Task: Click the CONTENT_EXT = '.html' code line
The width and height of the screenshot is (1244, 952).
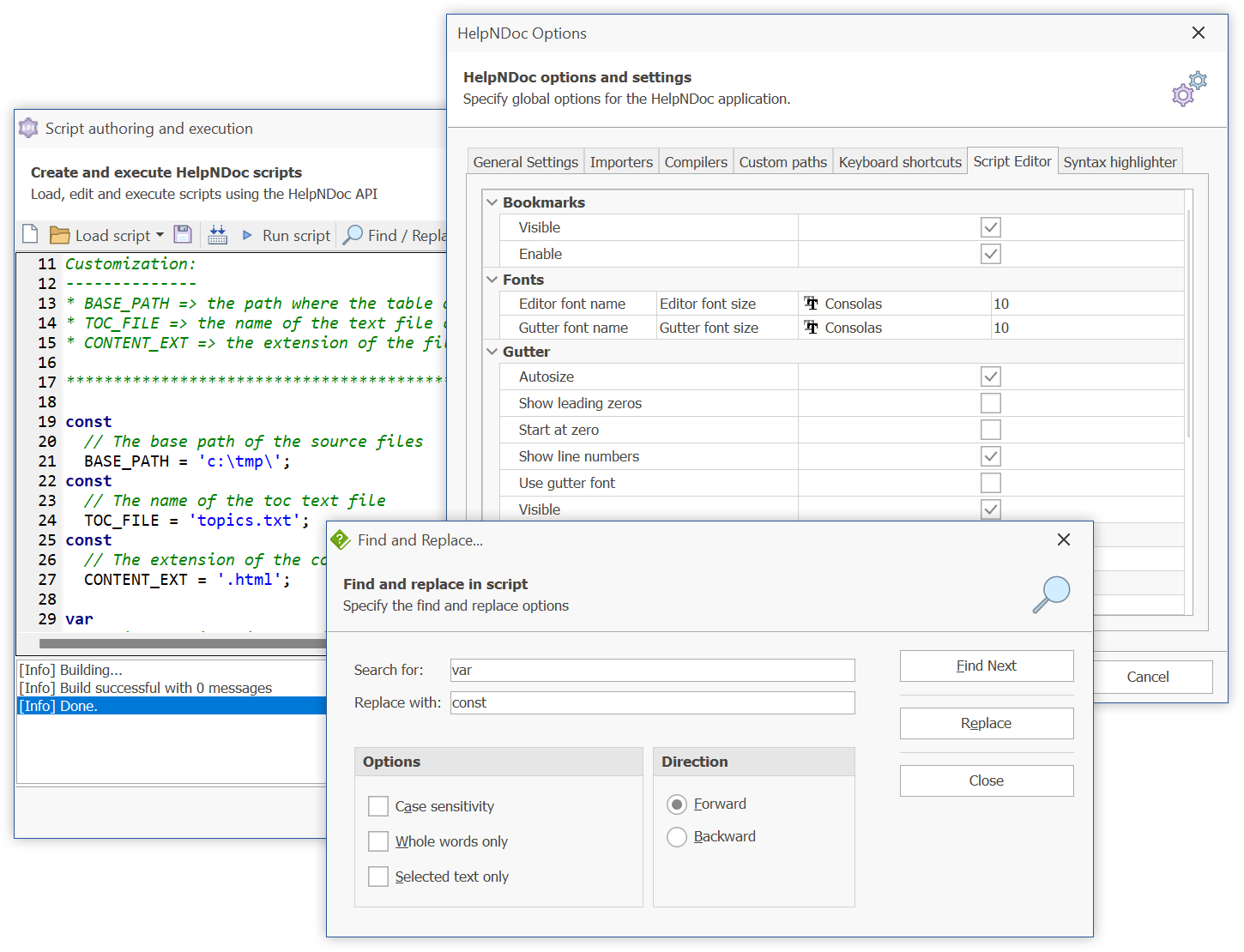Action: pyautogui.click(x=187, y=579)
